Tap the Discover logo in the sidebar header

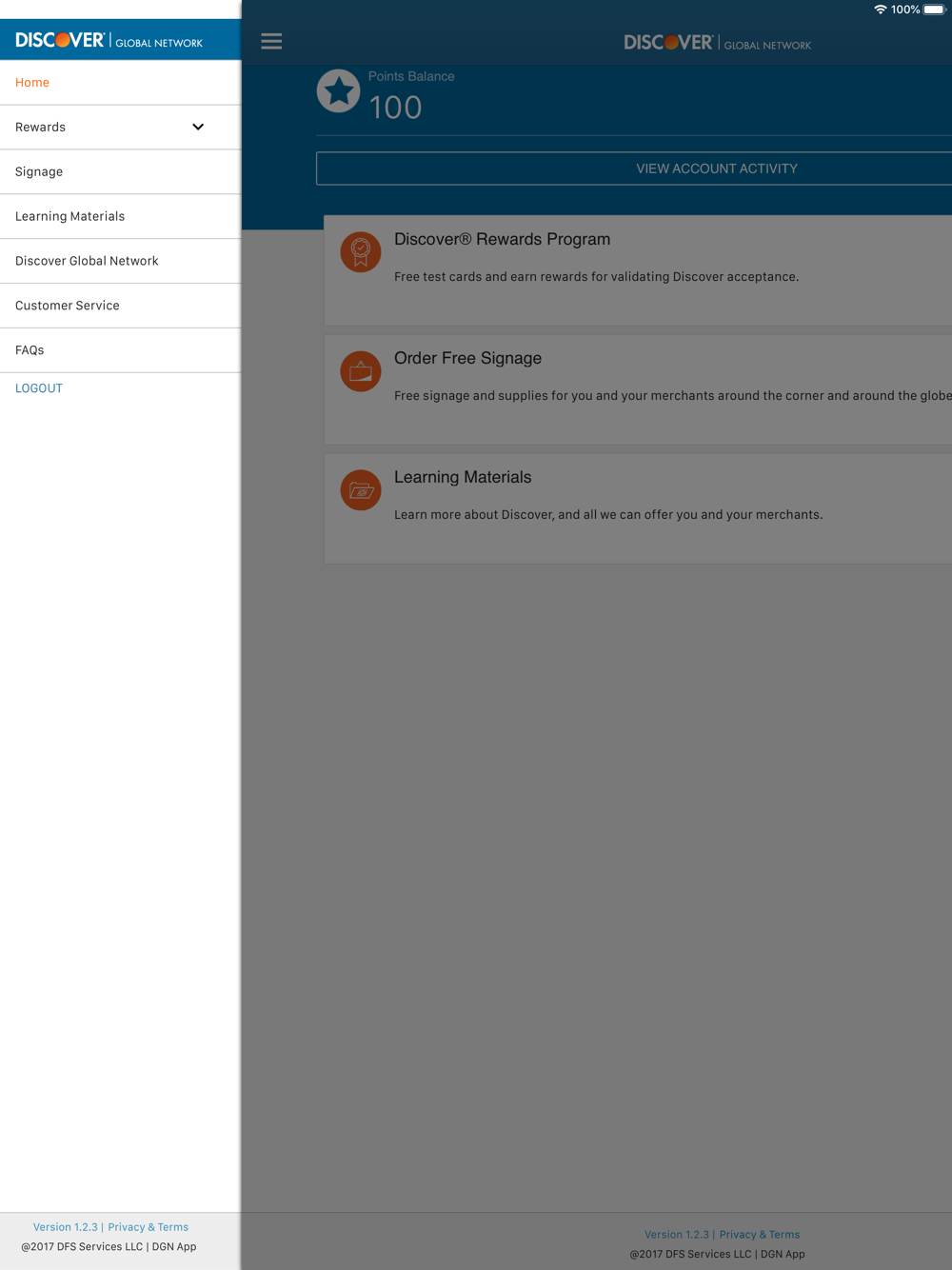point(109,40)
